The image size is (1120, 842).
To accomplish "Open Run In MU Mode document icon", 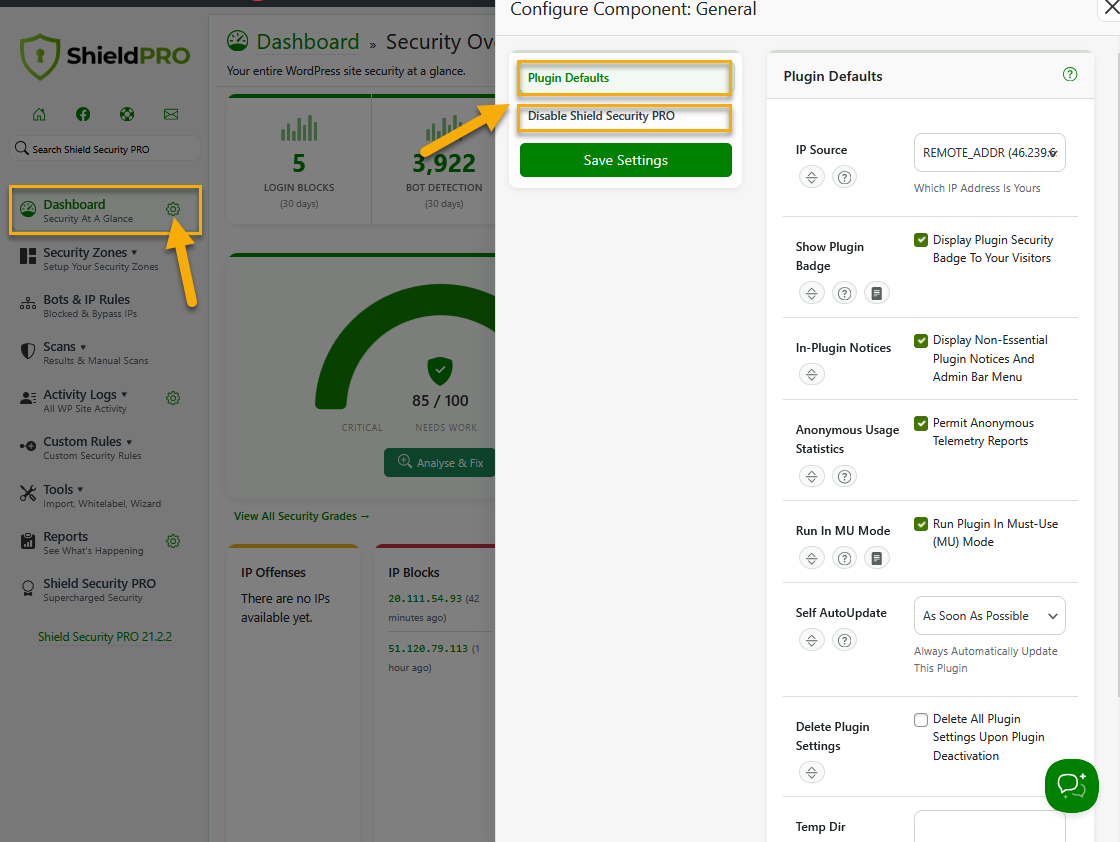I will 876,558.
